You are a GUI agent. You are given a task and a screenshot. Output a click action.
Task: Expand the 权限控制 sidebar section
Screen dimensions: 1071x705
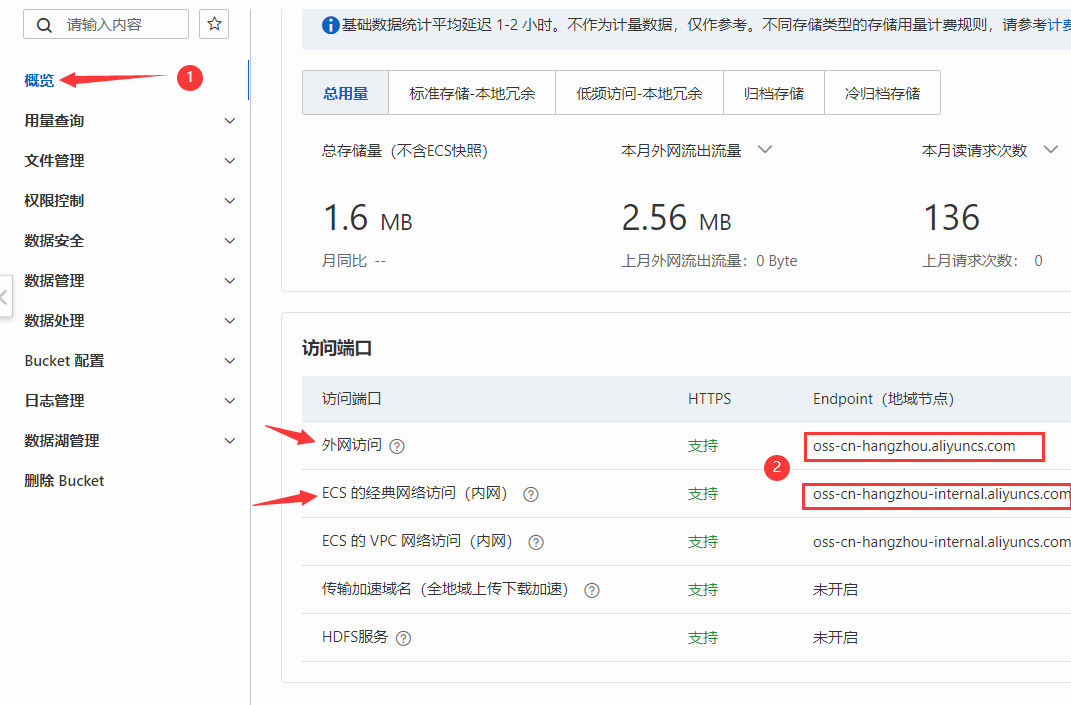point(229,201)
